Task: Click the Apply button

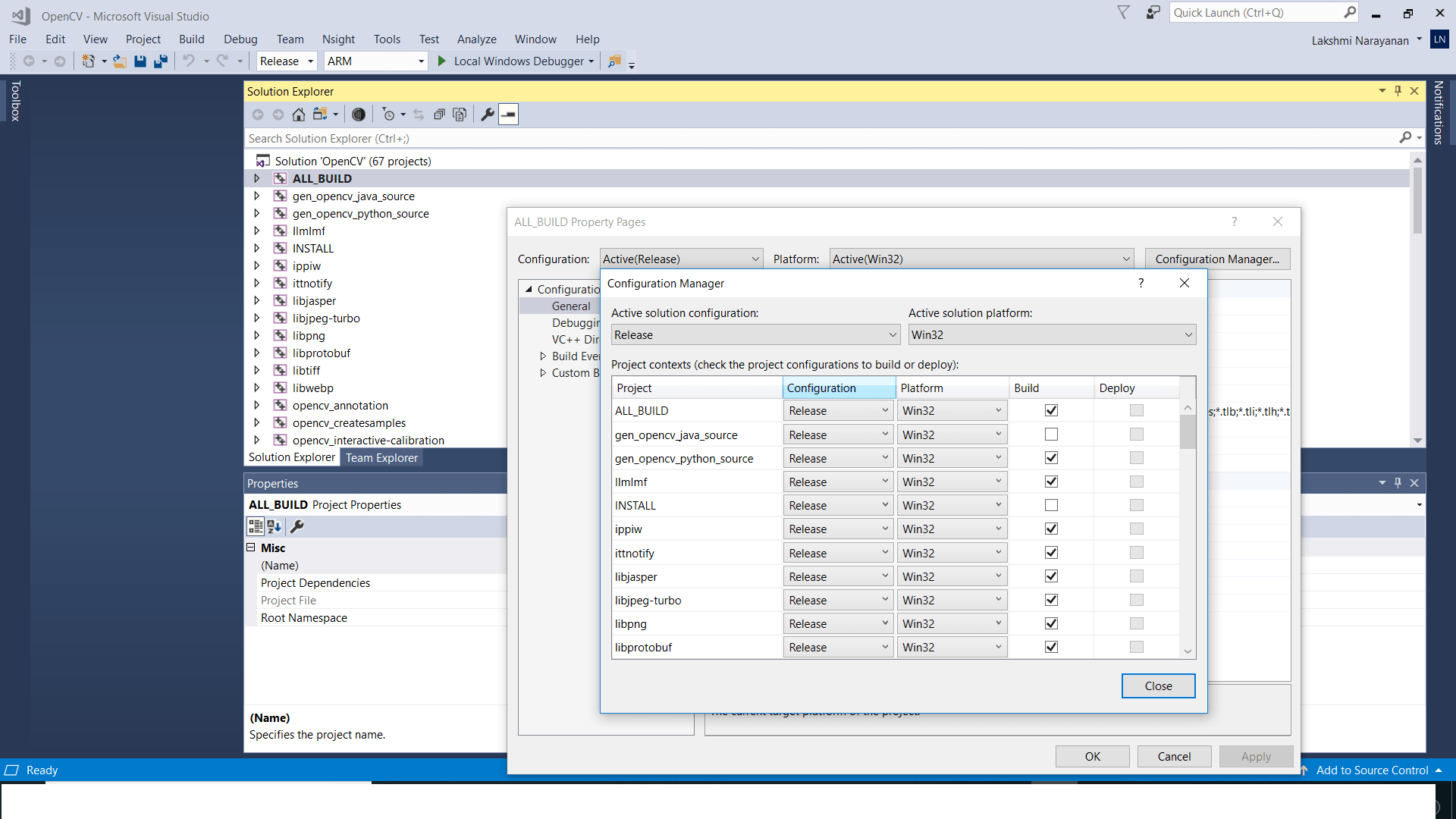Action: click(1256, 756)
